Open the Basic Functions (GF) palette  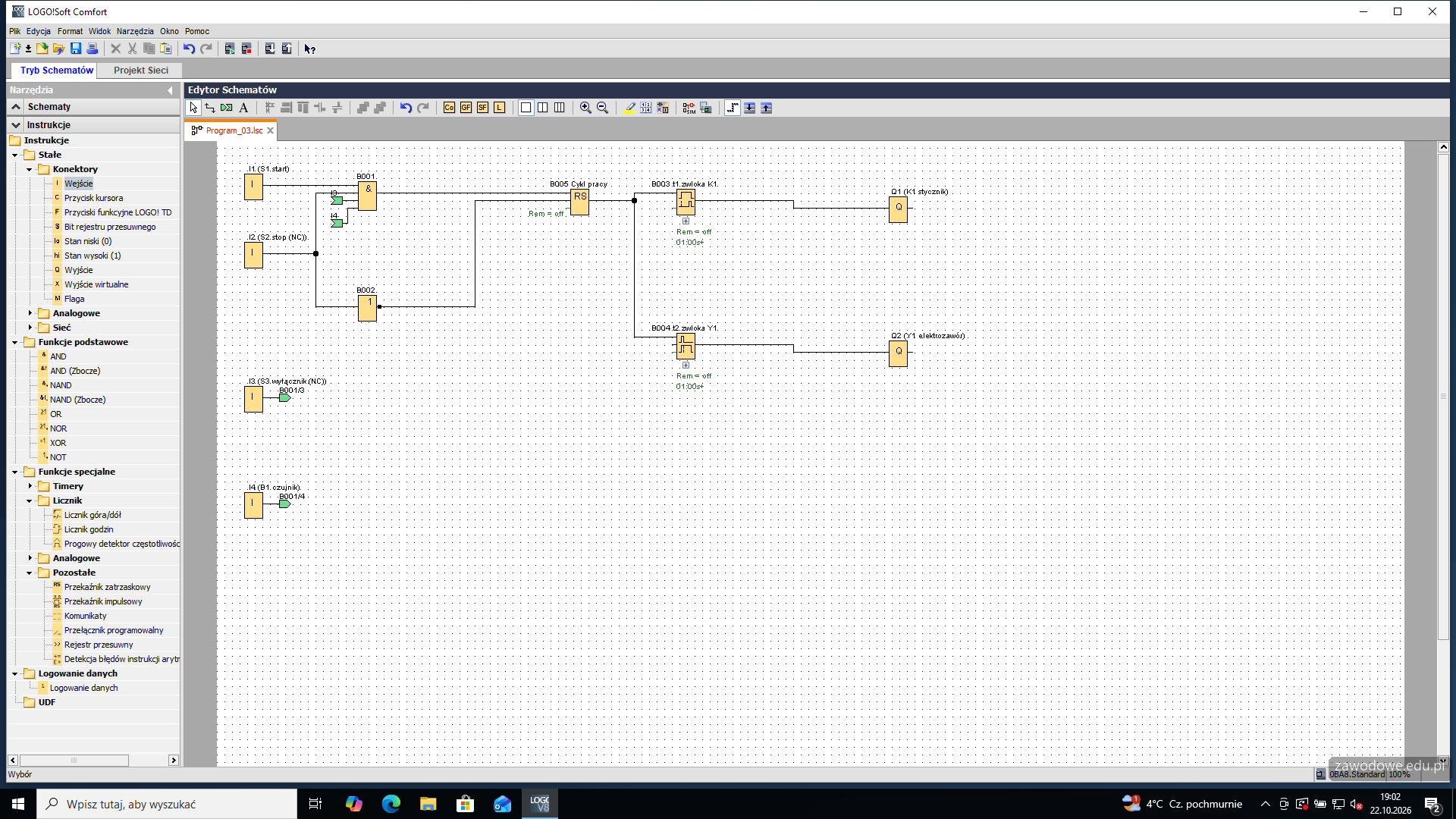[x=466, y=108]
